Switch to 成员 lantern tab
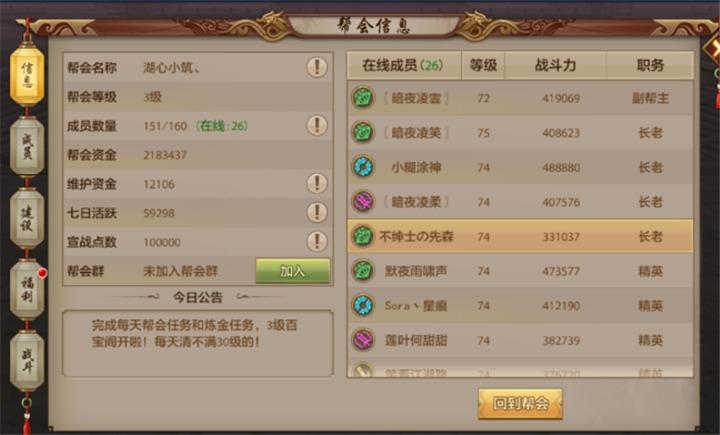Image resolution: width=720 pixels, height=435 pixels. [x=27, y=146]
